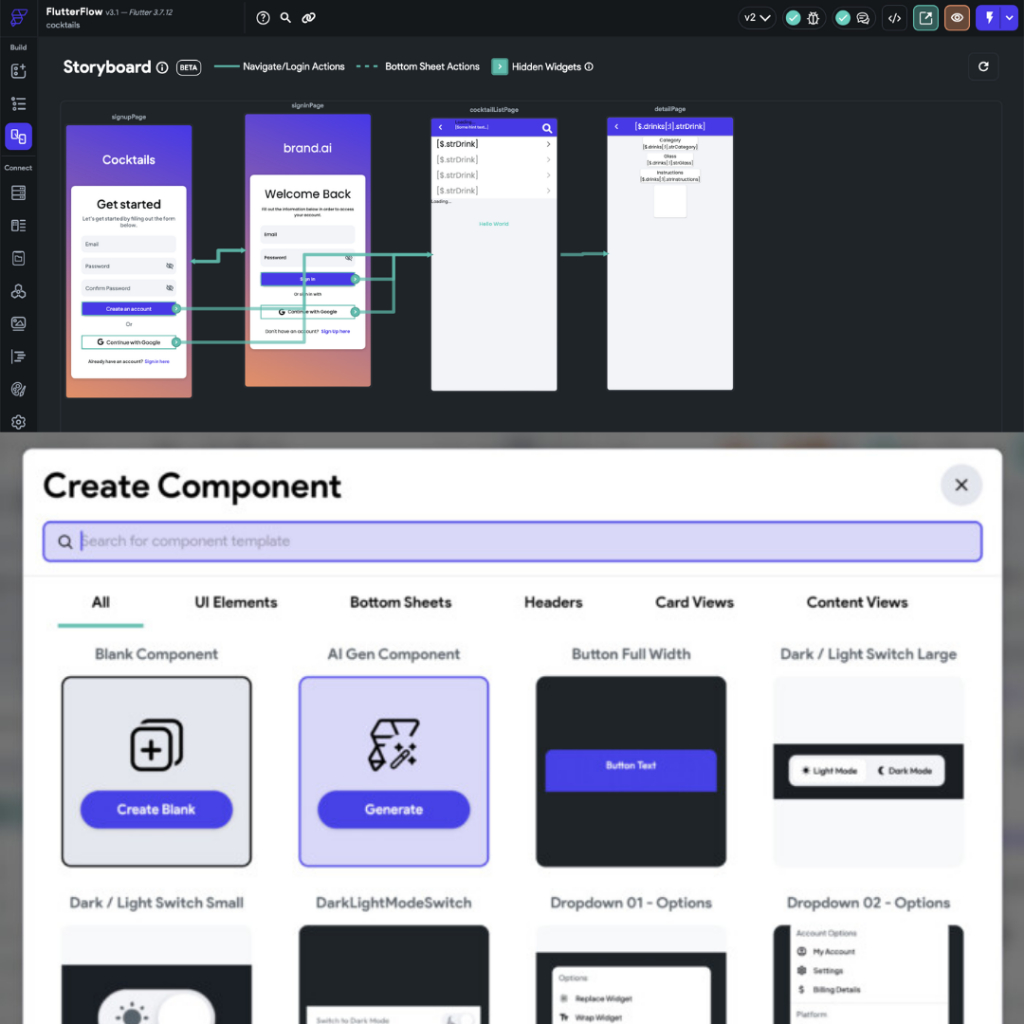Switch to the Headers tab
Image resolution: width=1024 pixels, height=1024 pixels.
pyautogui.click(x=553, y=602)
